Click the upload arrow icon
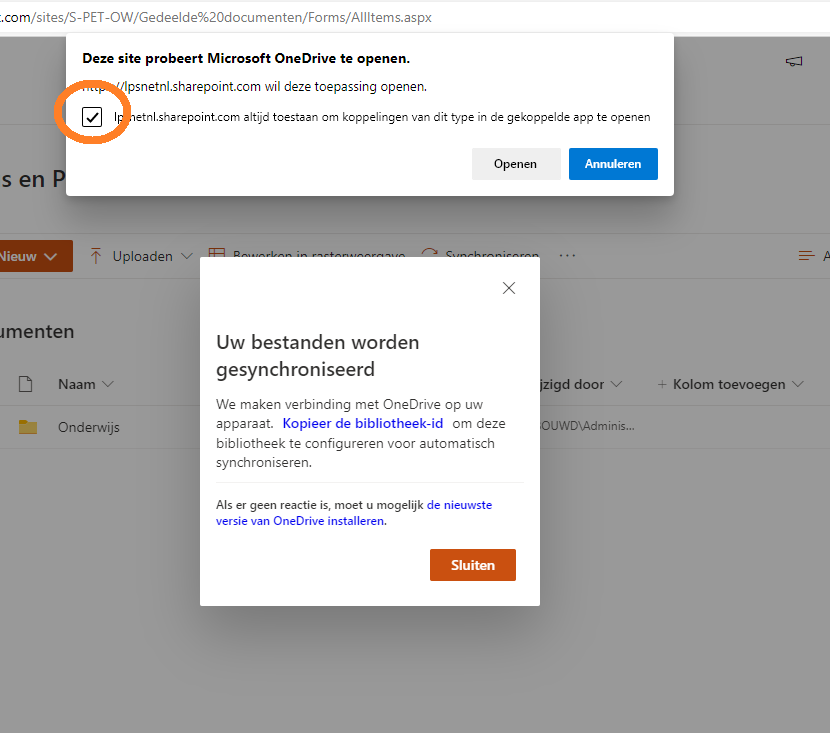The height and width of the screenshot is (733, 830). [96, 256]
